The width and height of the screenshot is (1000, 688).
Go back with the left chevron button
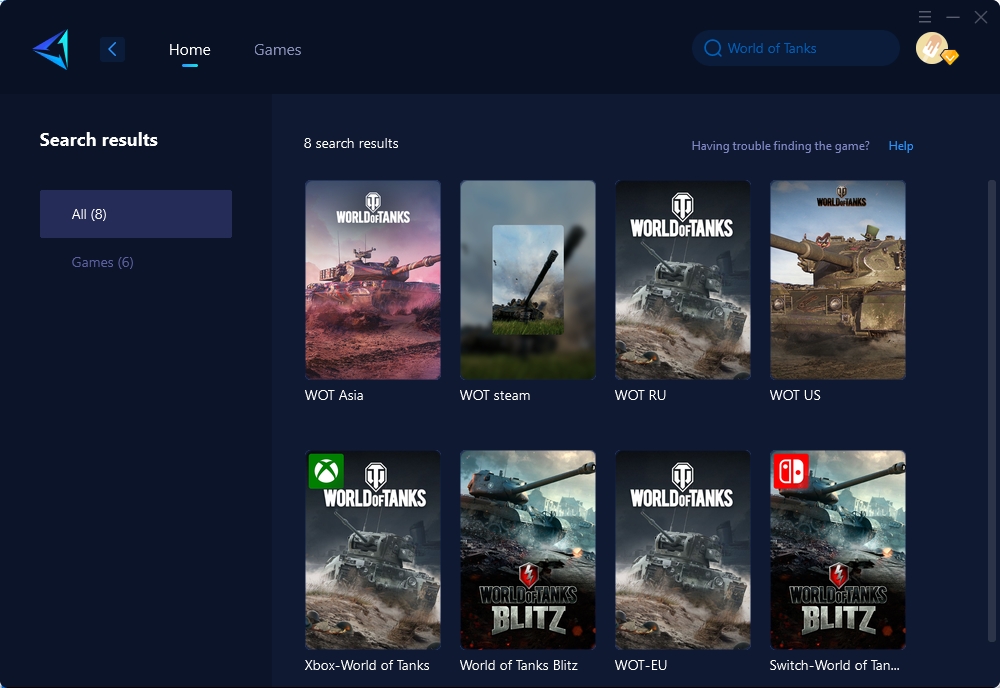tap(112, 49)
